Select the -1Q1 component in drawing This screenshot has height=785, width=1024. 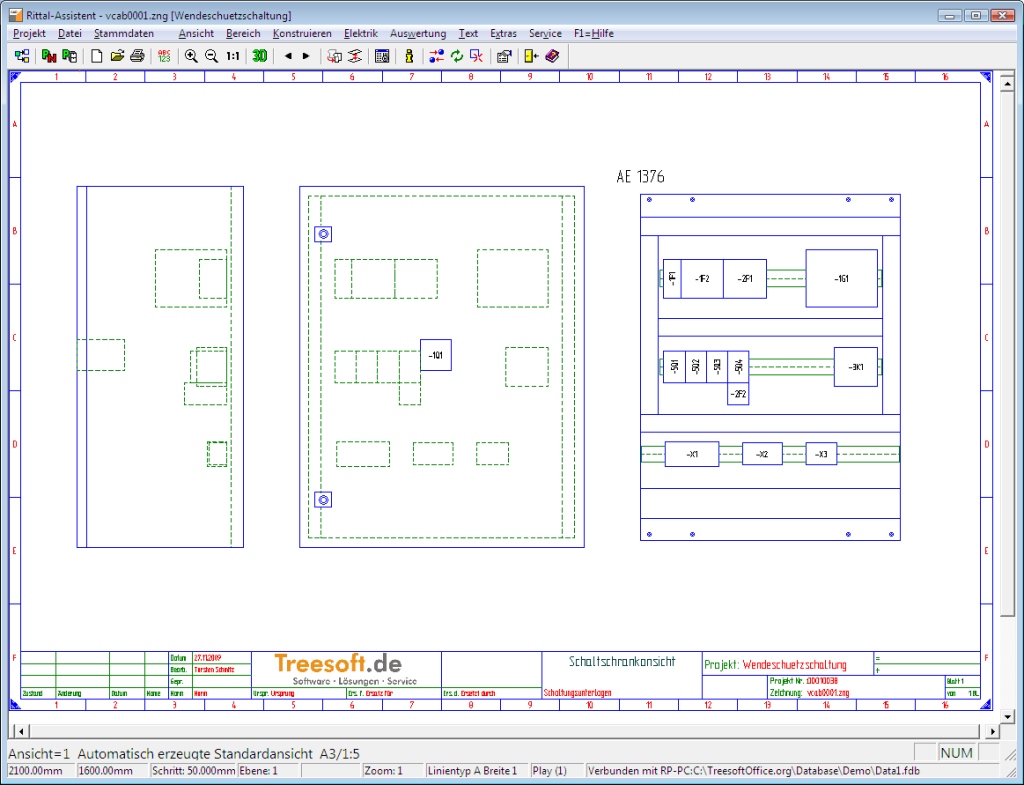tap(435, 355)
